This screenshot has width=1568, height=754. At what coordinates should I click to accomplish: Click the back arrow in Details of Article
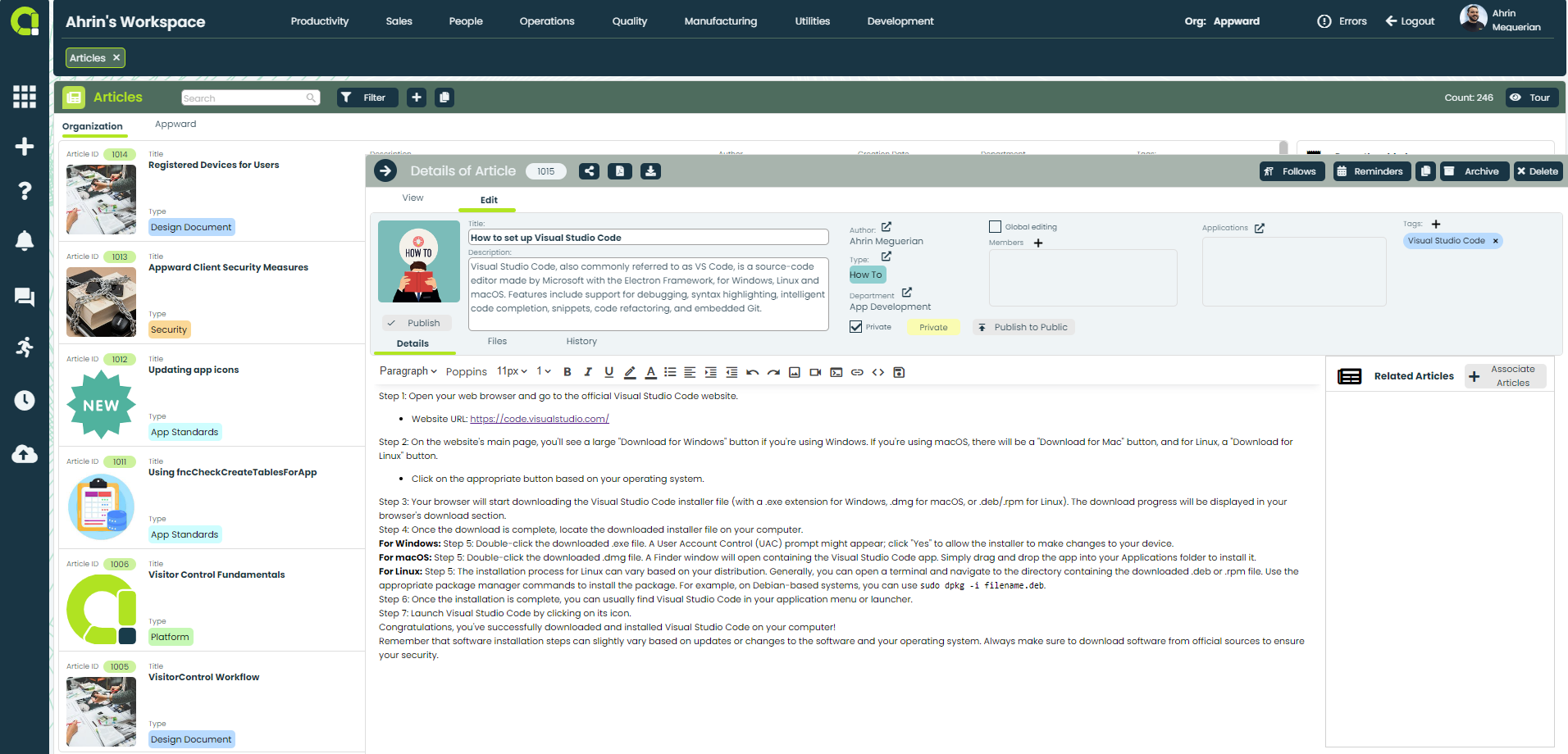[x=385, y=171]
